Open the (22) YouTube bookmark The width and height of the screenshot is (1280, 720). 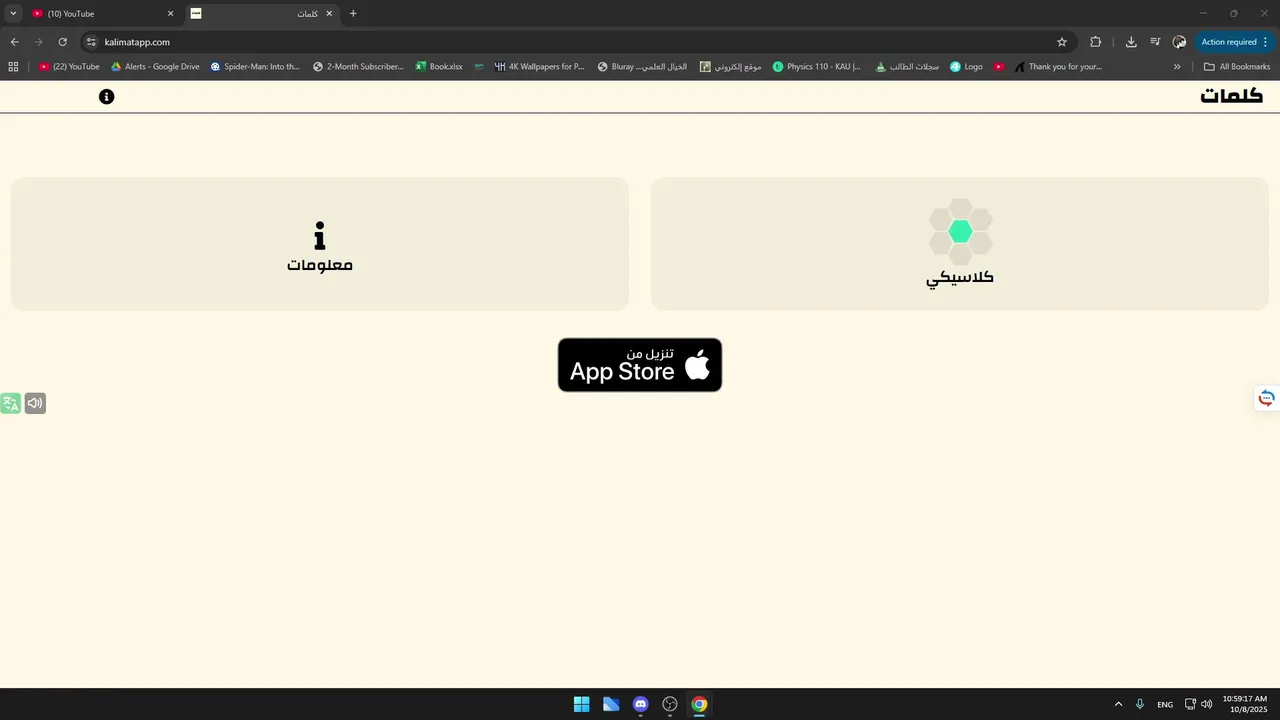pyautogui.click(x=69, y=67)
